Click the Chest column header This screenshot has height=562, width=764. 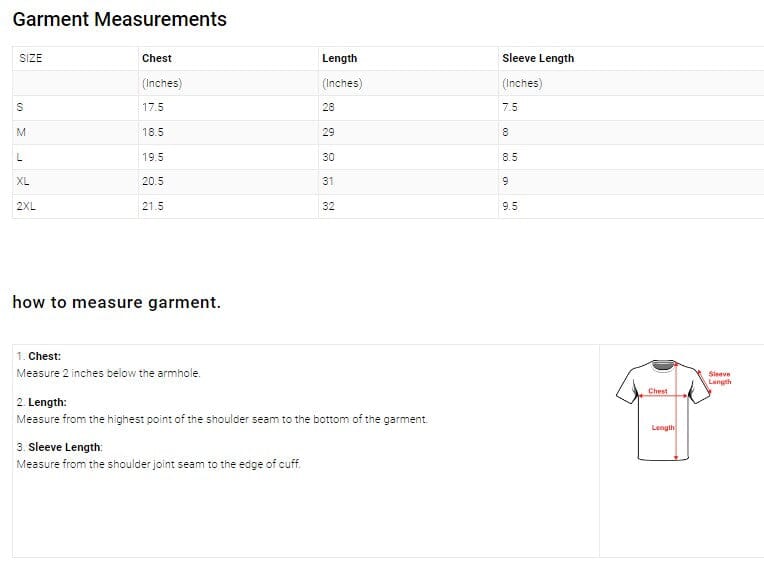[x=157, y=58]
